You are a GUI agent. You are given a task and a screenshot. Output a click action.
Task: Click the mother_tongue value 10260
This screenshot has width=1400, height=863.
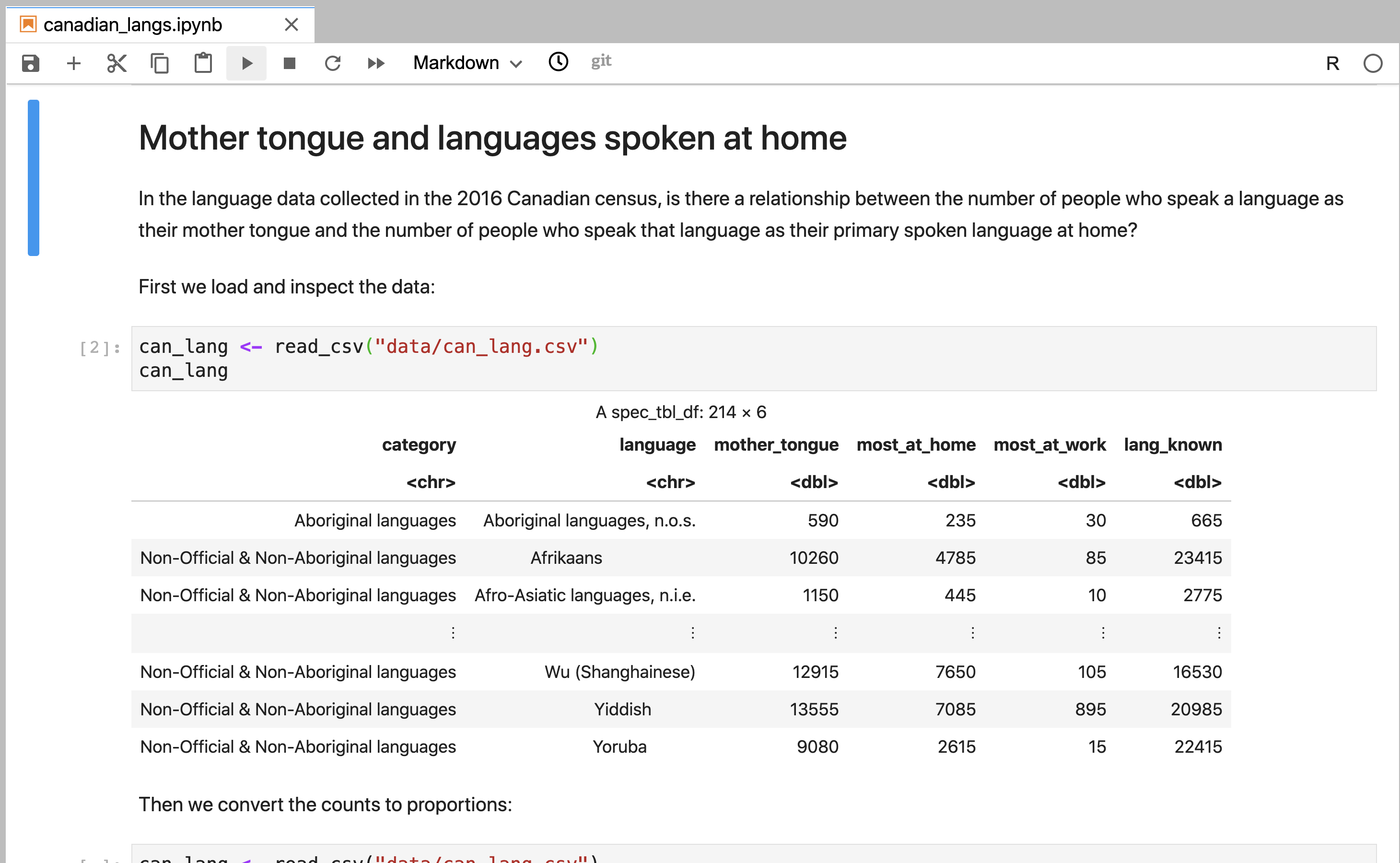(x=814, y=558)
